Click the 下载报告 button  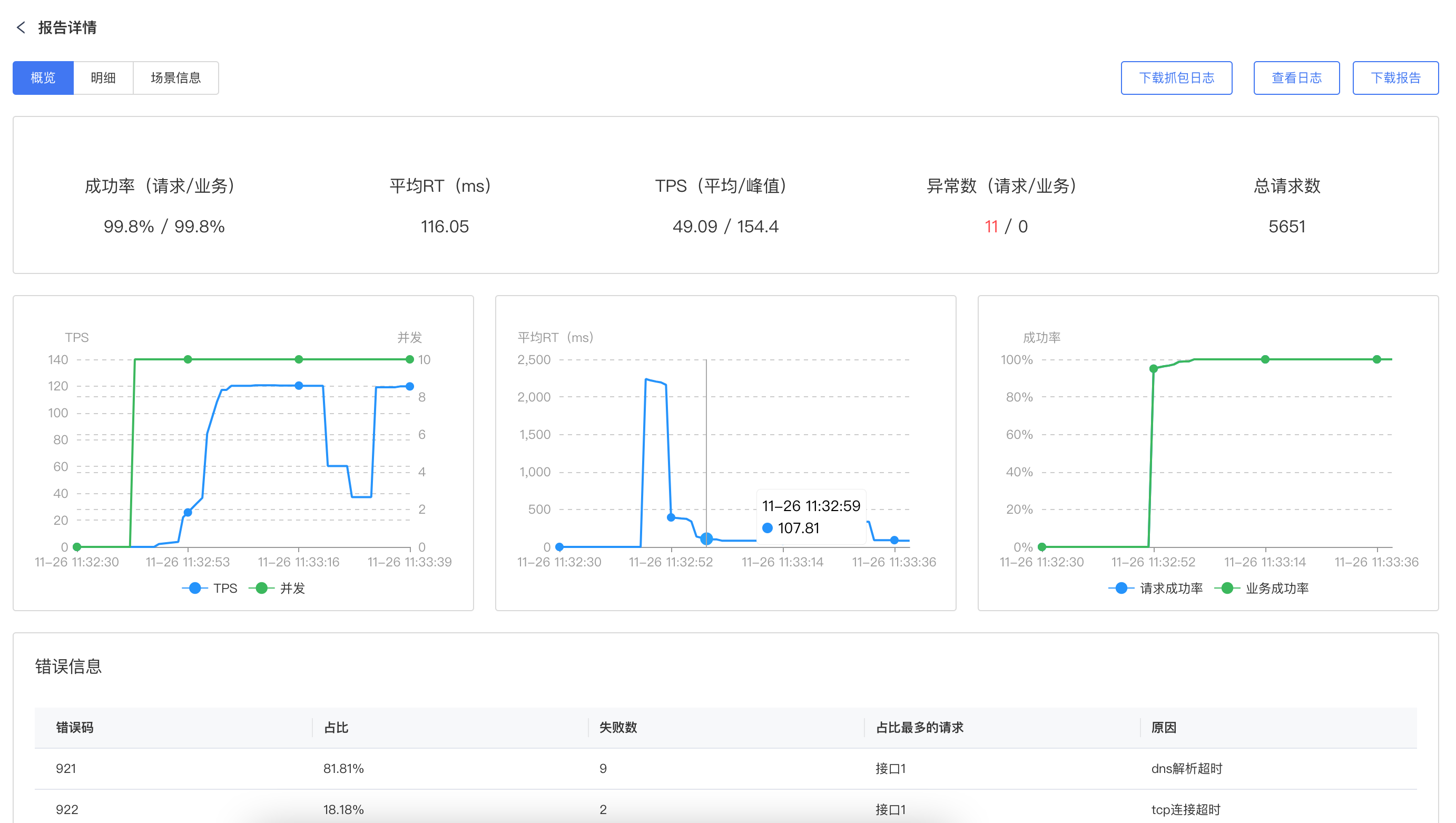(x=1395, y=78)
